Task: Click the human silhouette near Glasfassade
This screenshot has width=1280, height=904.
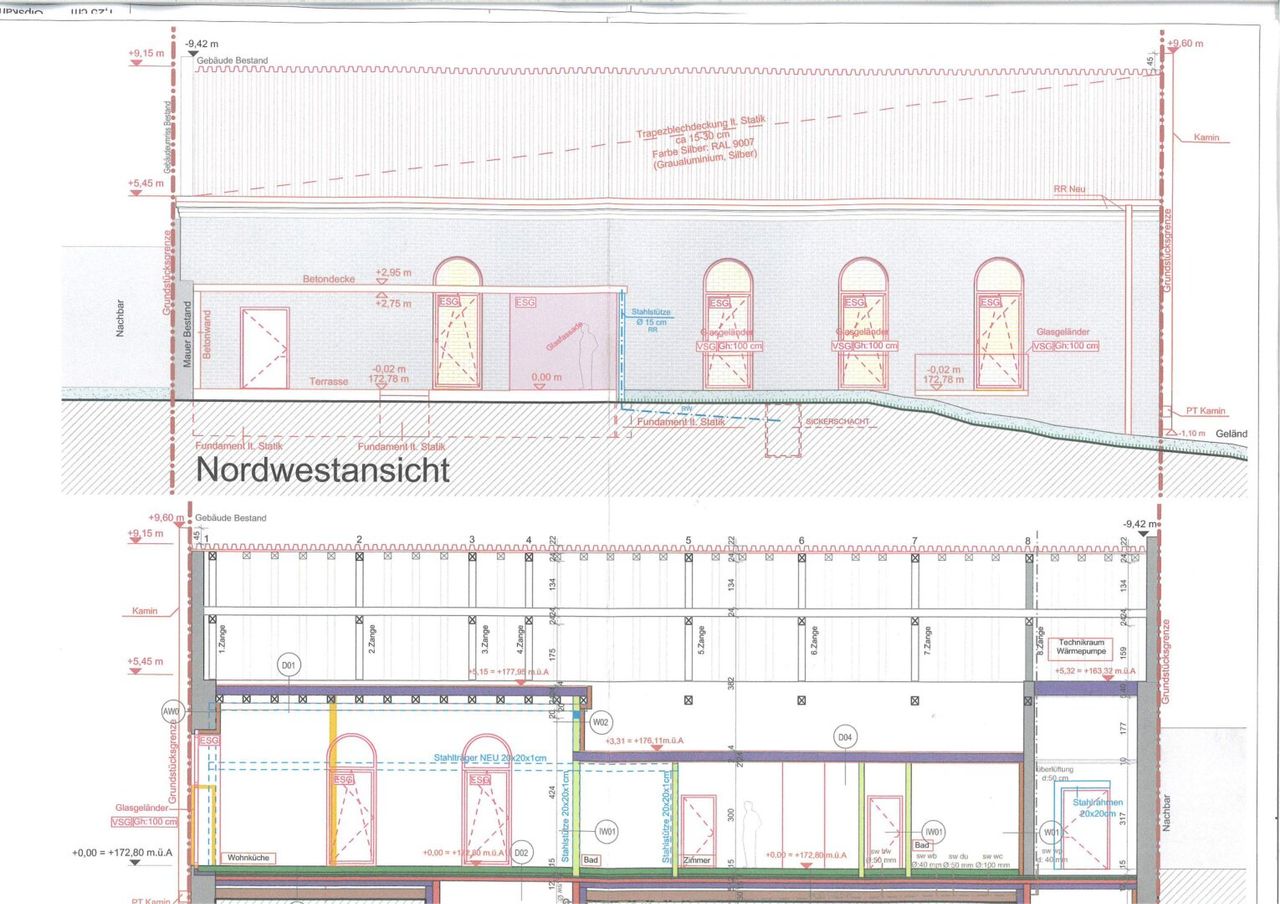Action: 591,354
